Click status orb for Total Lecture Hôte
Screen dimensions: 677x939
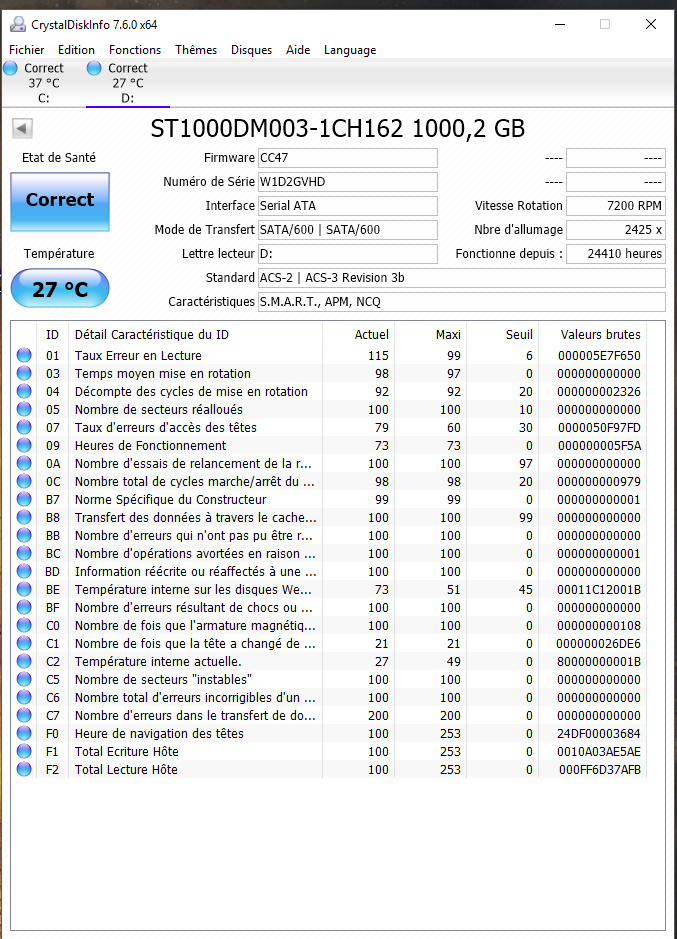pos(24,769)
